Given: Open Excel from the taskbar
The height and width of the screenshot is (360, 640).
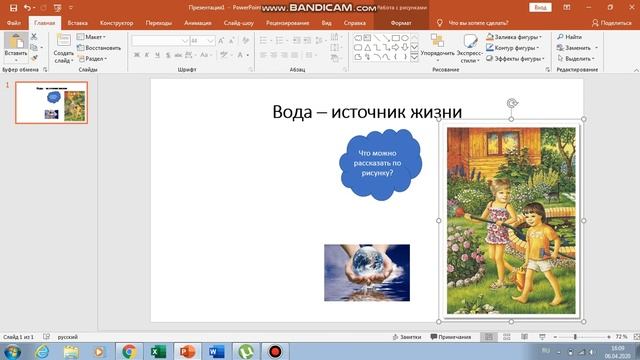Looking at the screenshot, I should [x=158, y=351].
